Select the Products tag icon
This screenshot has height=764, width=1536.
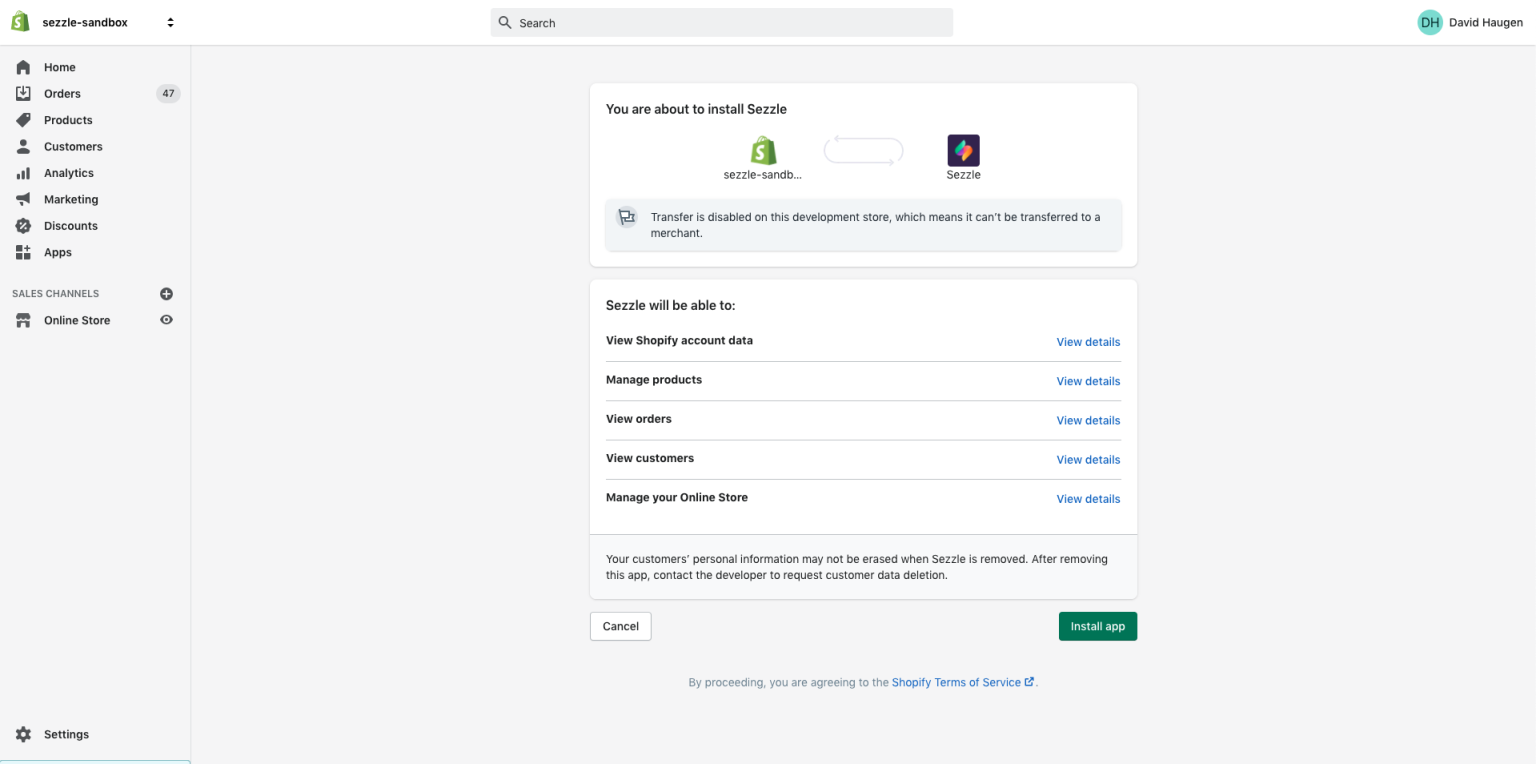point(23,120)
